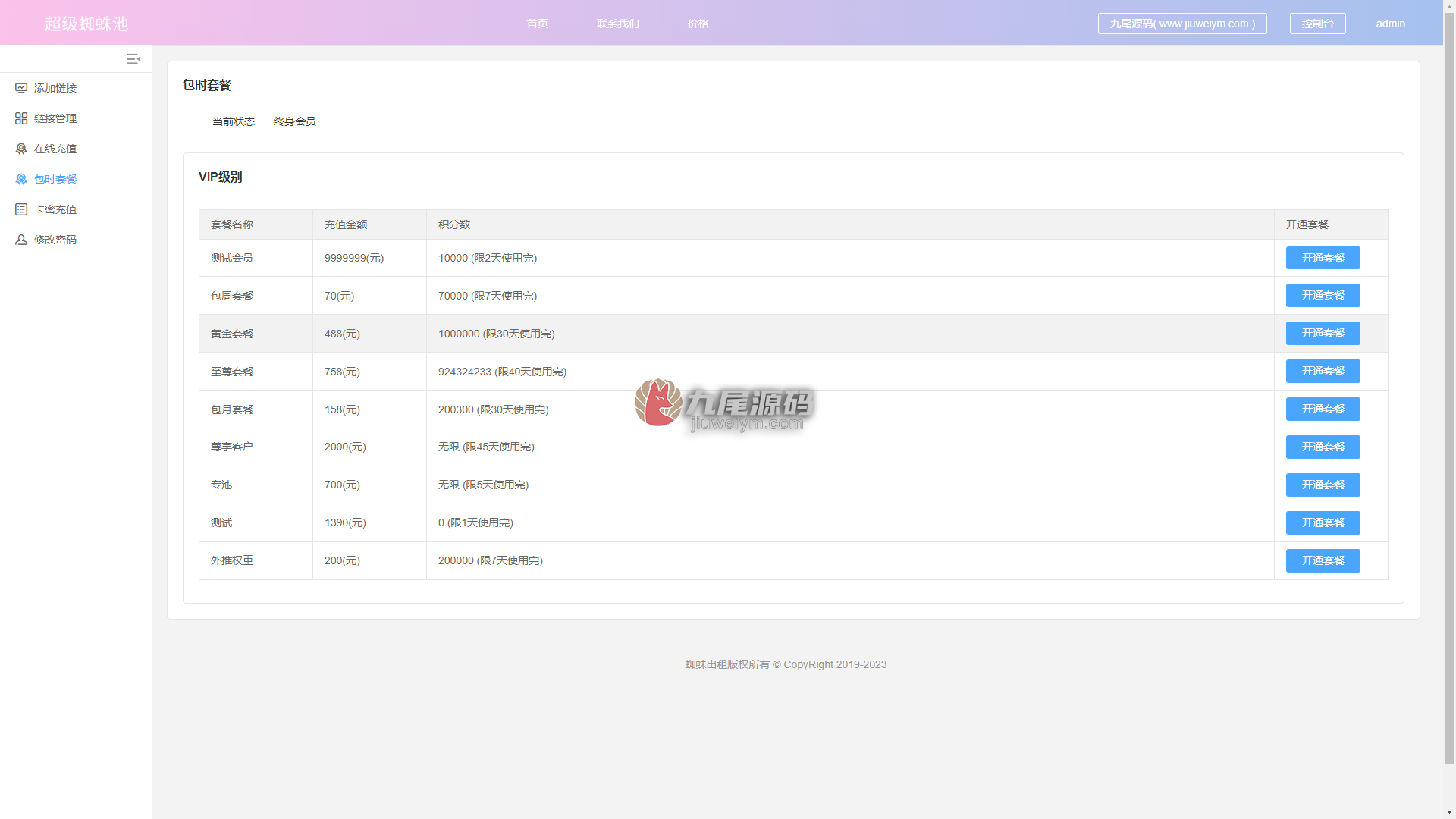Activate 开通套餐 for 至尊套餐
Screen dimensions: 1456x819
point(1323,372)
